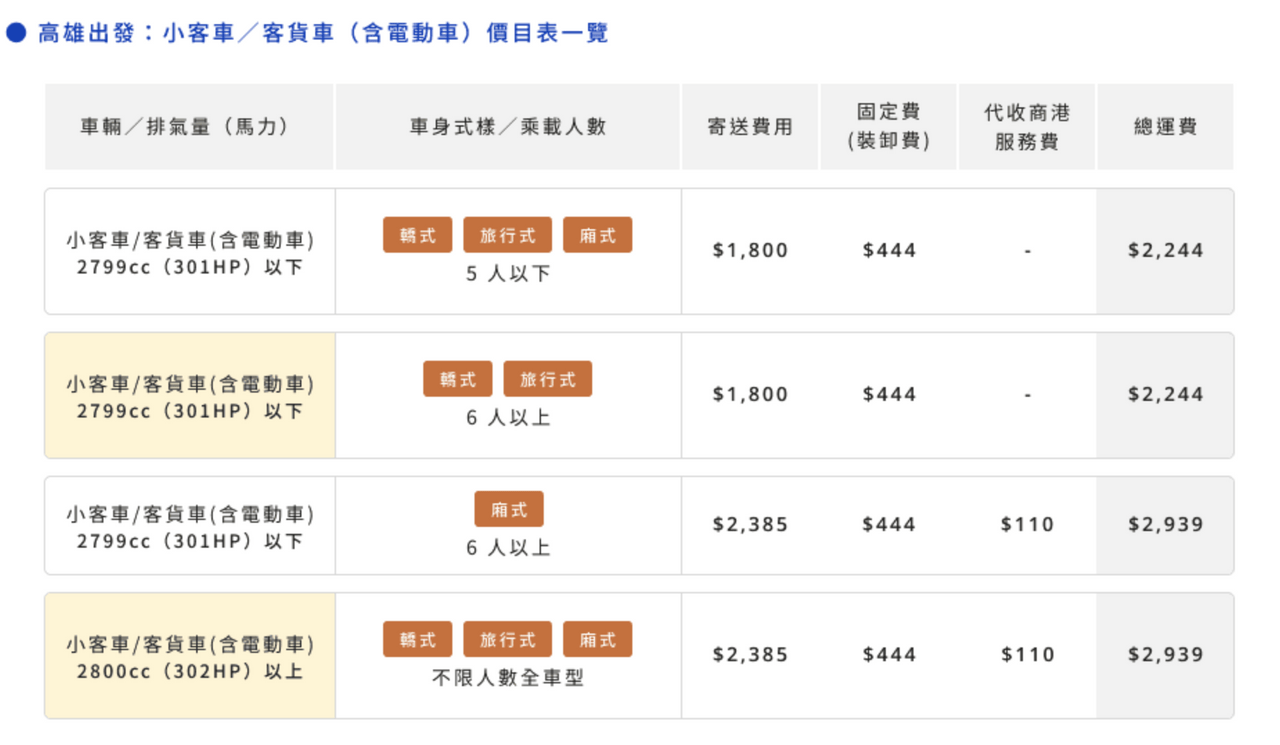This screenshot has width=1280, height=745.
Task: Click the 5 人以下 text
Action: (x=508, y=274)
